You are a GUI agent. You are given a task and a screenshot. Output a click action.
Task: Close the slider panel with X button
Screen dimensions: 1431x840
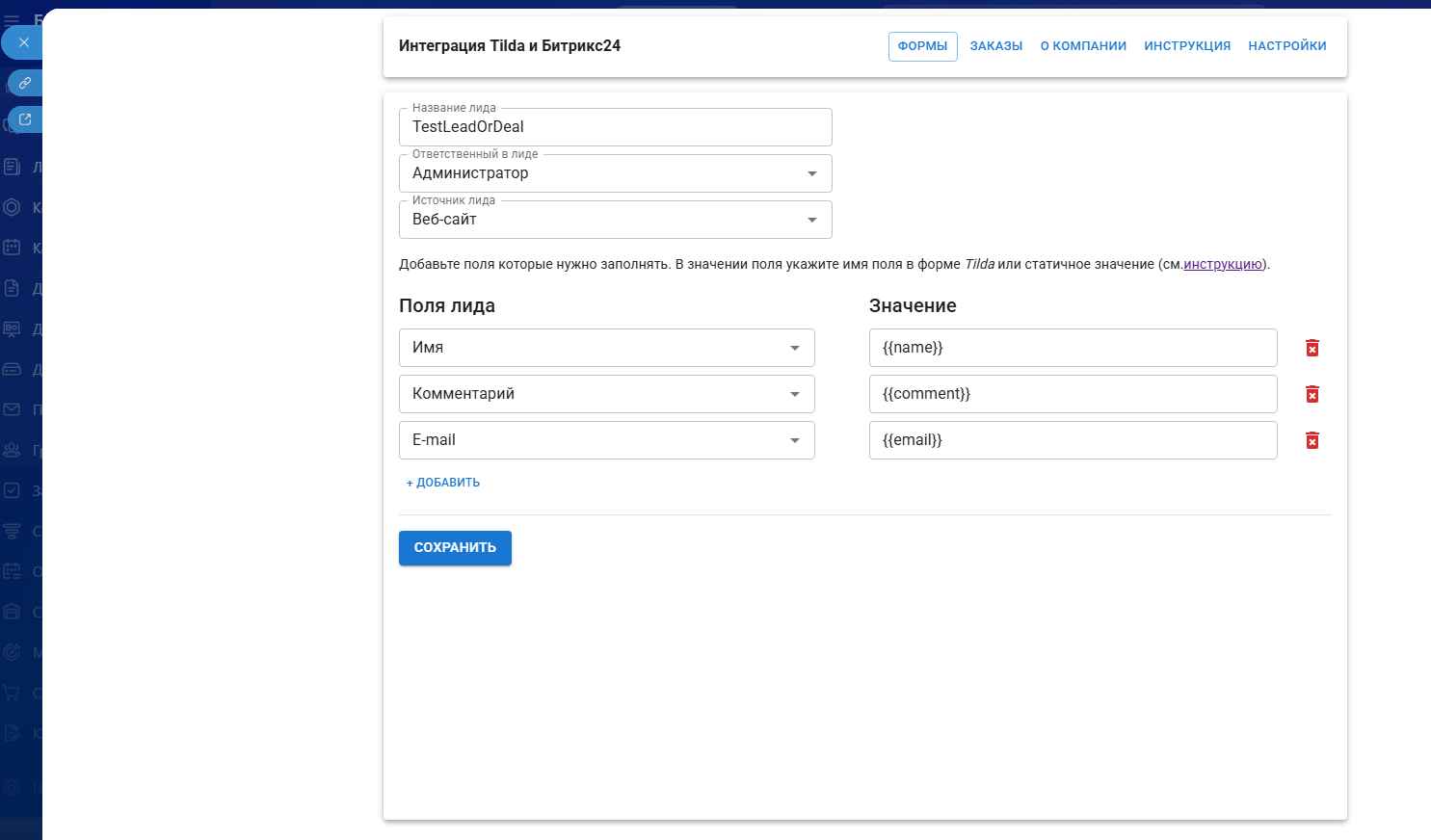pyautogui.click(x=24, y=42)
